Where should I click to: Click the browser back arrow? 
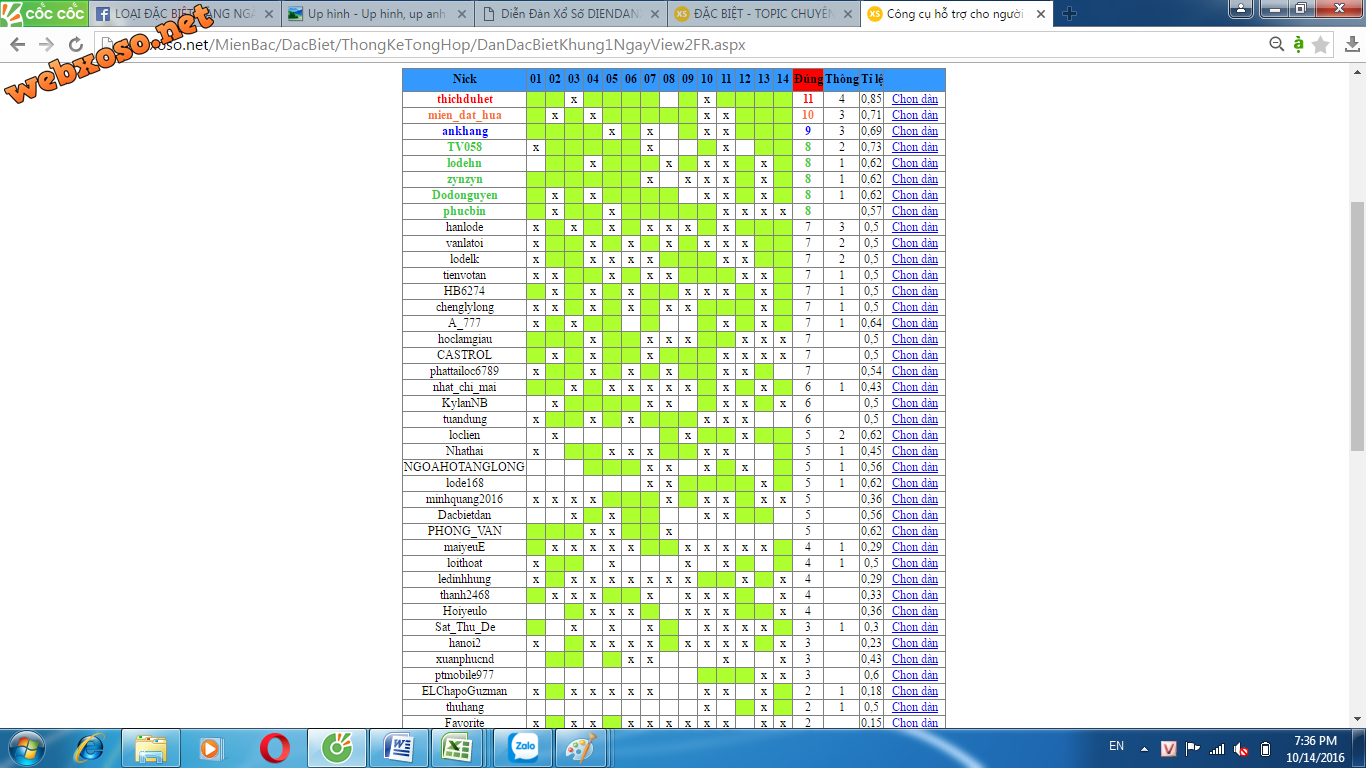pyautogui.click(x=18, y=45)
